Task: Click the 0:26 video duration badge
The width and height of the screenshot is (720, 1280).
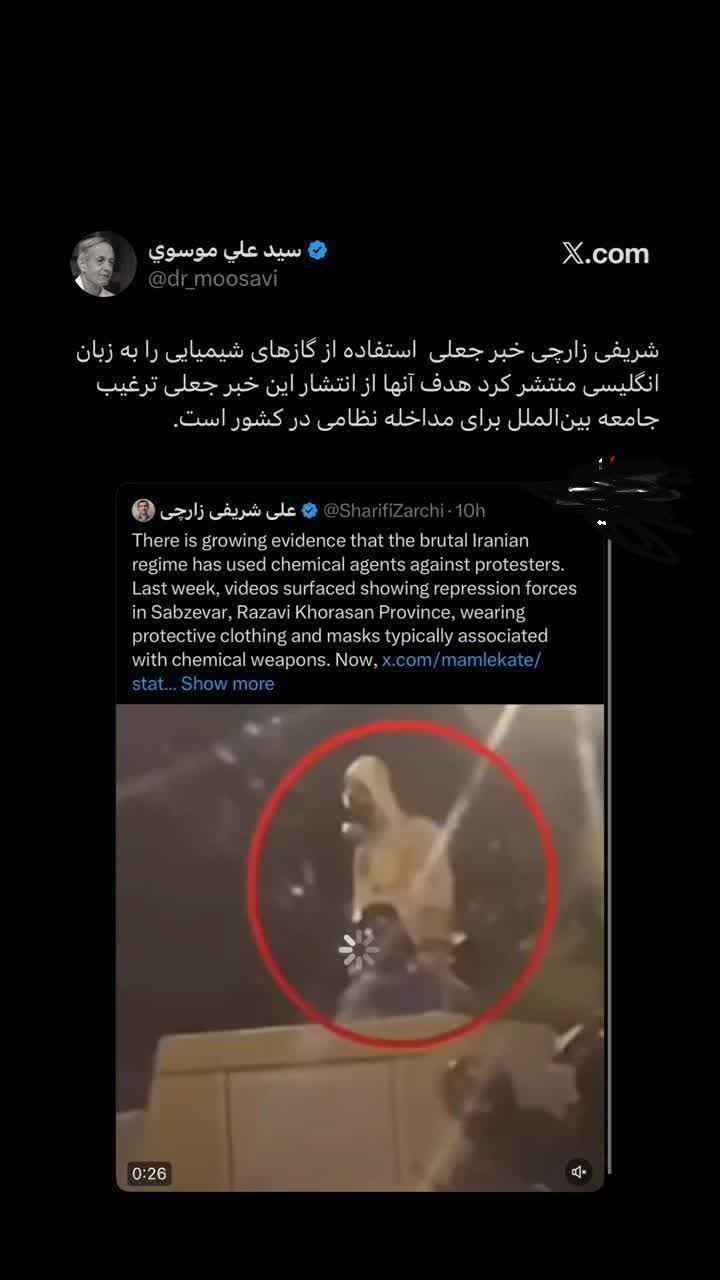Action: (149, 1173)
